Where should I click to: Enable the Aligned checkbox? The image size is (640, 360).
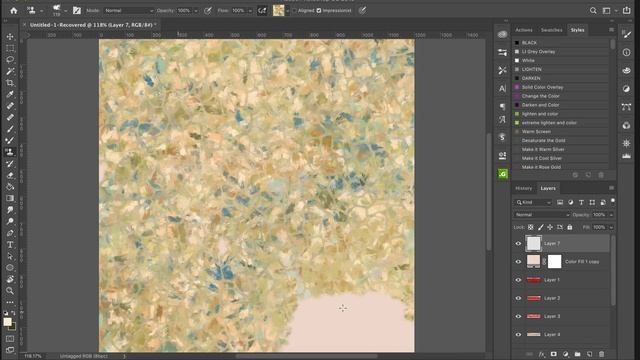pyautogui.click(x=294, y=11)
